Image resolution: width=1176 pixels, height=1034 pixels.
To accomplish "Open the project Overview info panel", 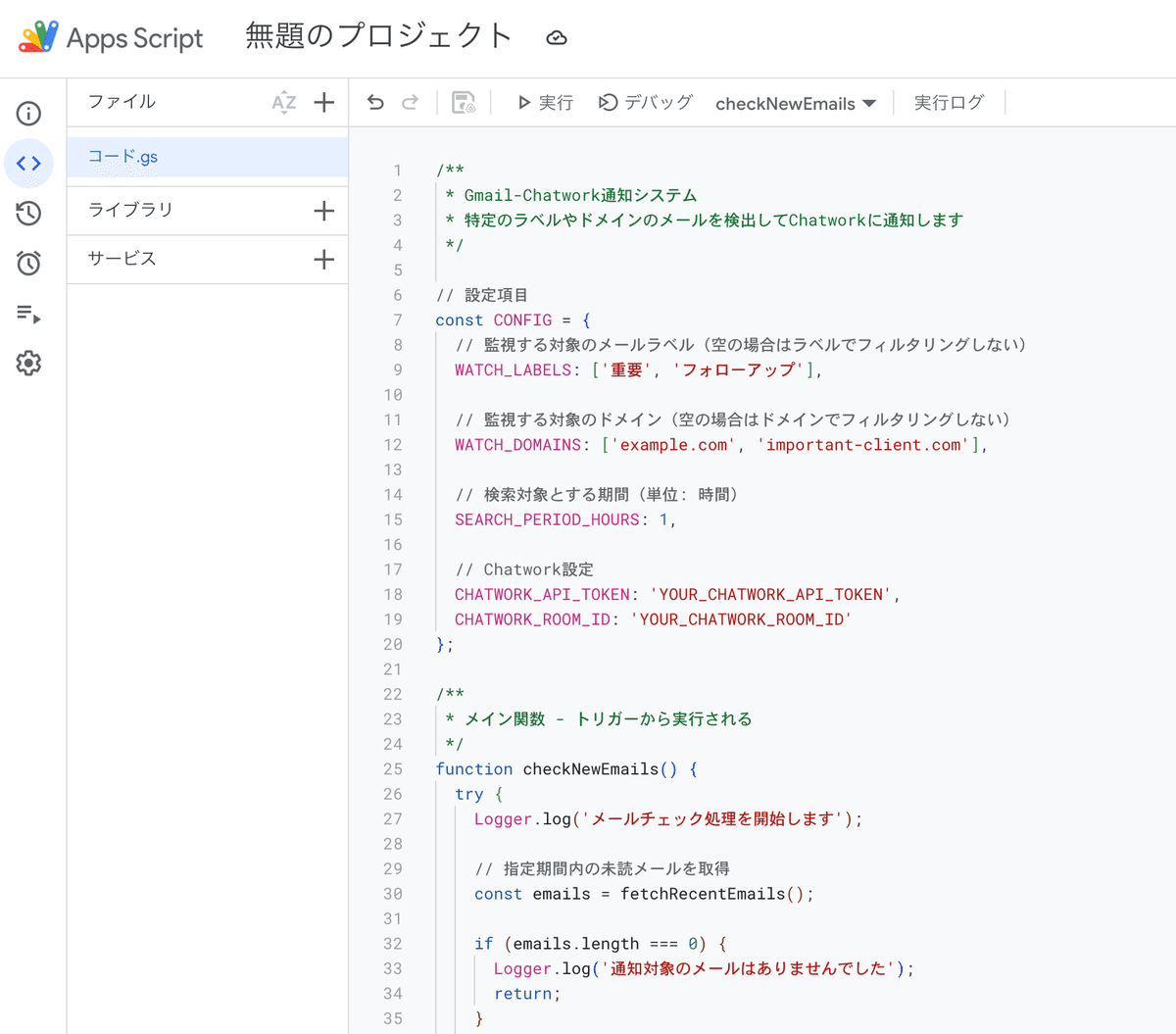I will click(x=28, y=113).
